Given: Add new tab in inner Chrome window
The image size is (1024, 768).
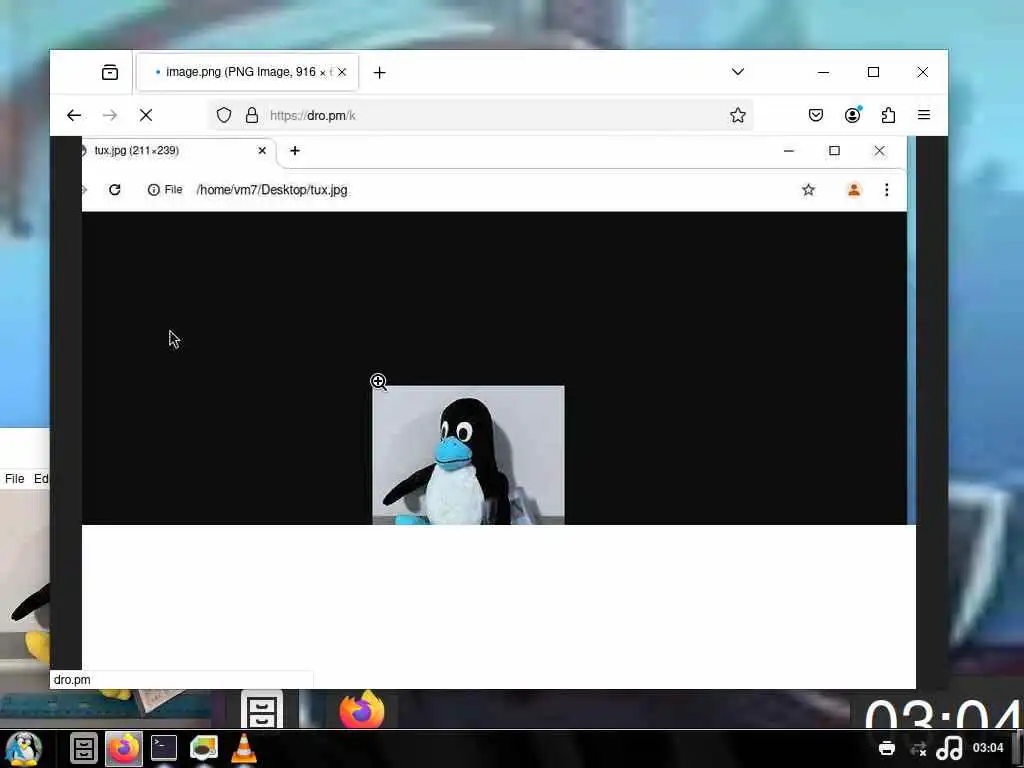Looking at the screenshot, I should [x=295, y=151].
